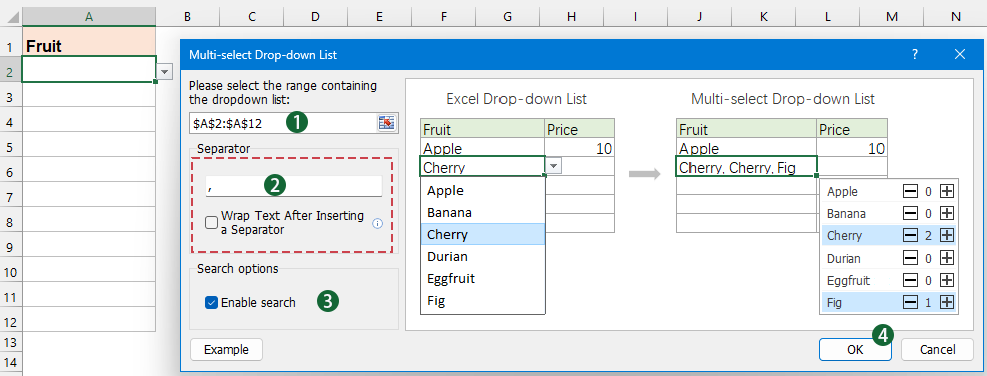Select cell A2 under the Fruit header
Image resolution: width=987 pixels, height=376 pixels.
(x=89, y=69)
